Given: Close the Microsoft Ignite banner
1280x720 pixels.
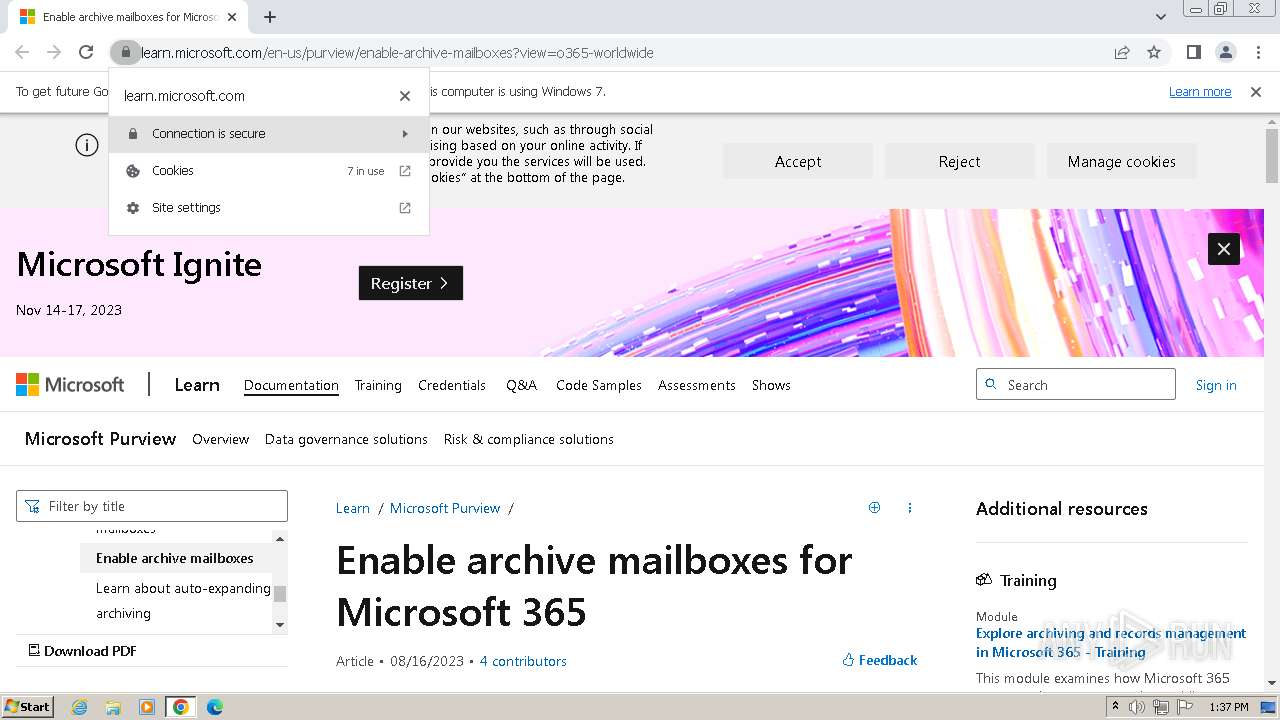Looking at the screenshot, I should tap(1224, 249).
